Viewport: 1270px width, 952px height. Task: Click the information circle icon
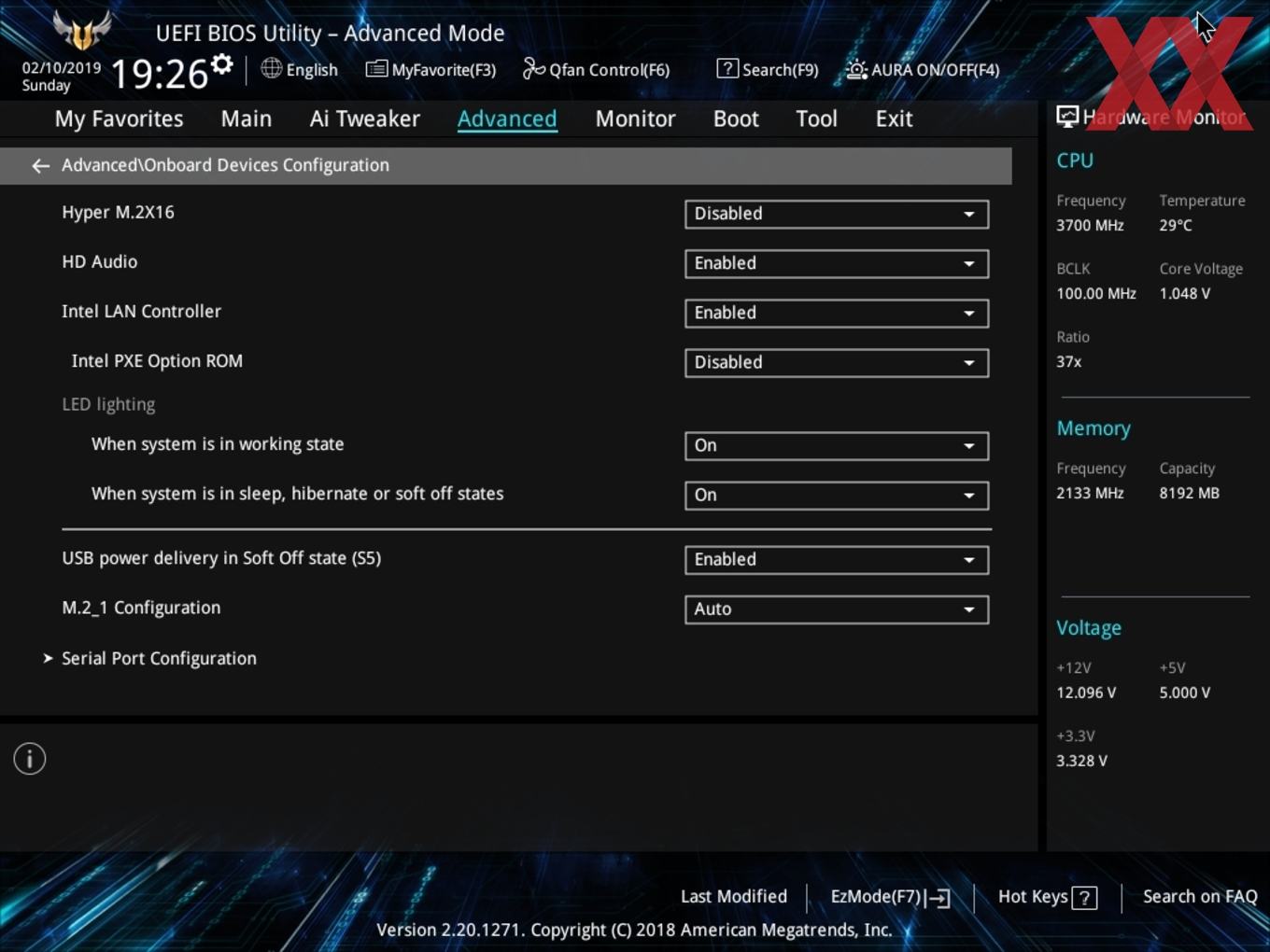point(30,759)
